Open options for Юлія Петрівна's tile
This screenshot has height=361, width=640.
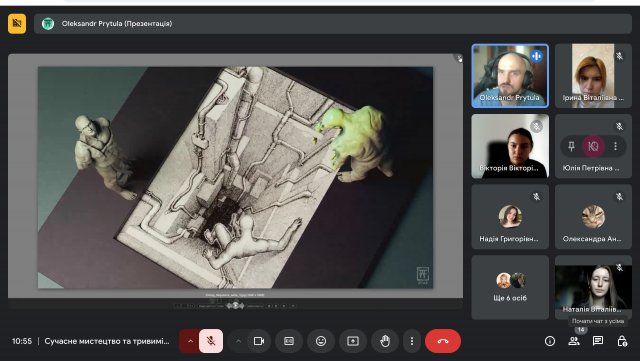click(x=616, y=146)
